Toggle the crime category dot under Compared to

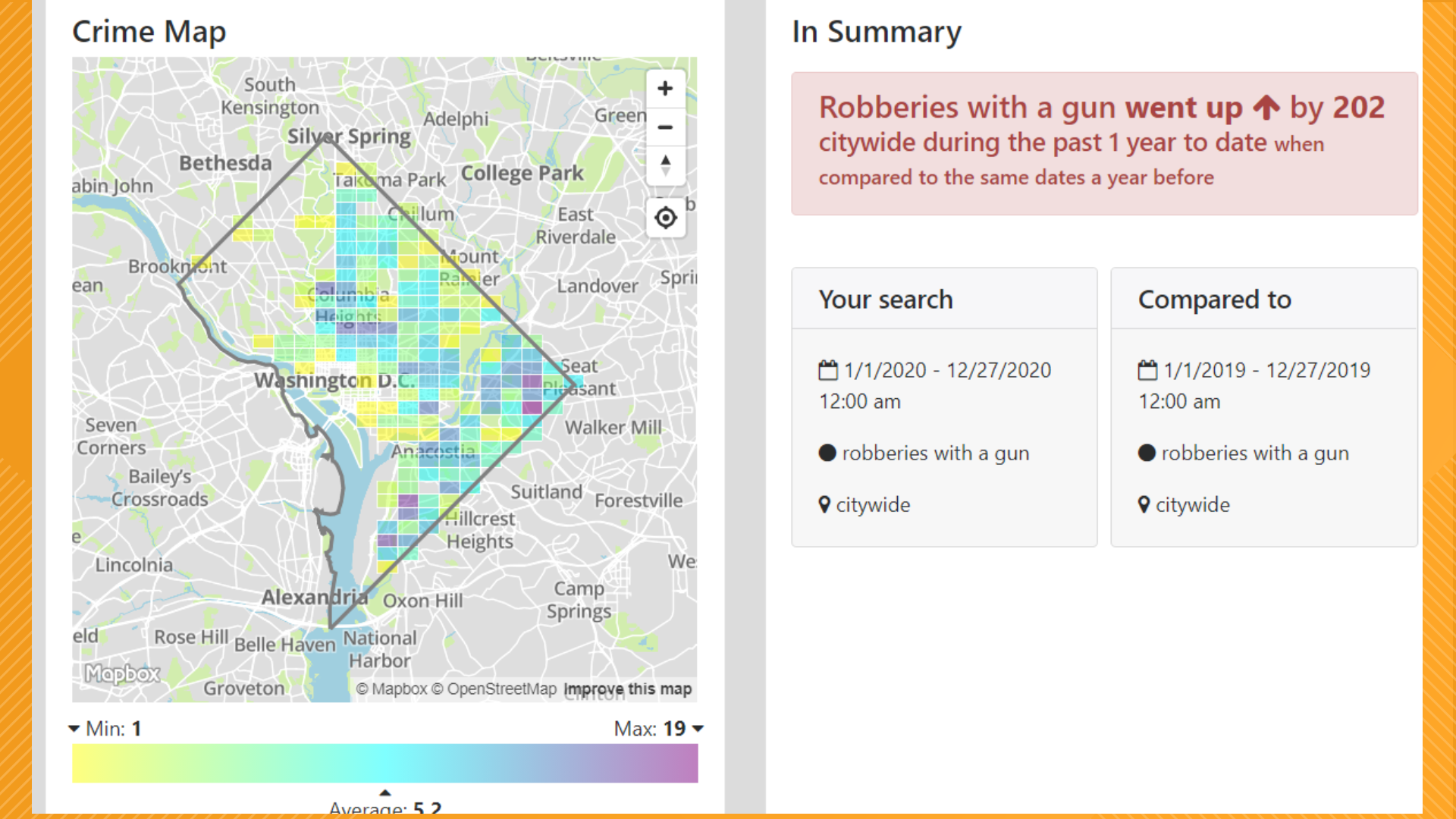[x=1146, y=453]
